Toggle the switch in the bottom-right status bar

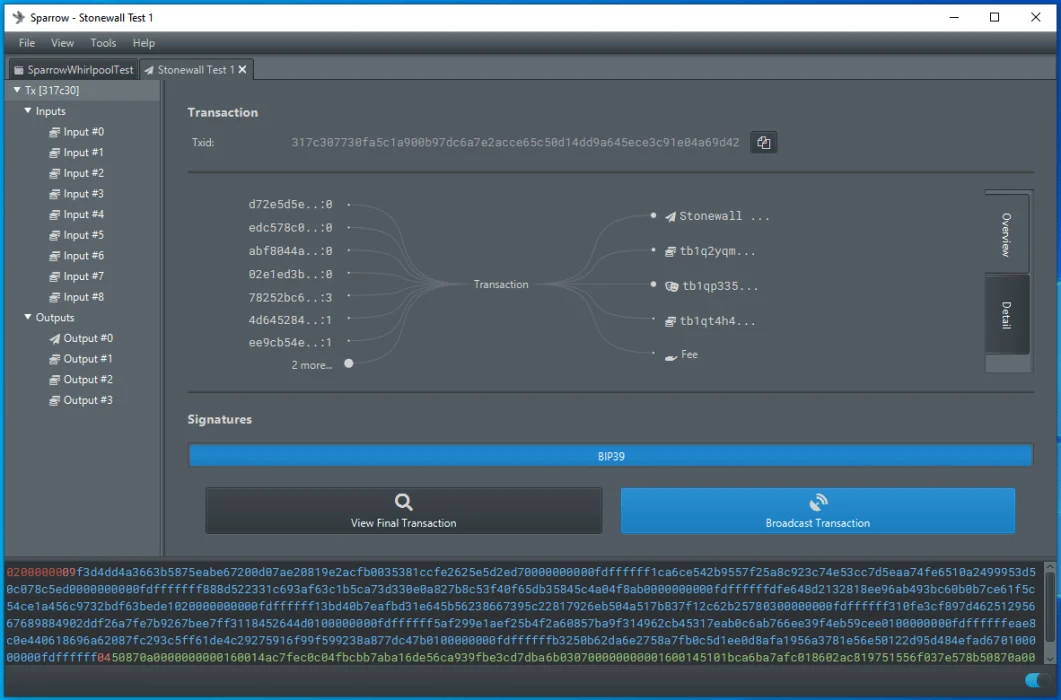[x=1033, y=681]
